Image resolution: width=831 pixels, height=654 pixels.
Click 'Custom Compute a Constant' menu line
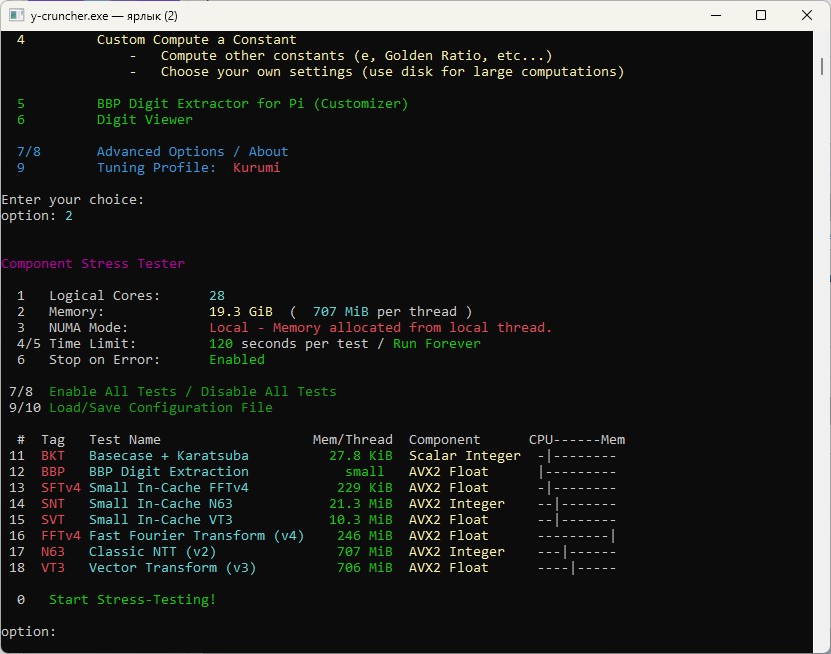(x=197, y=40)
